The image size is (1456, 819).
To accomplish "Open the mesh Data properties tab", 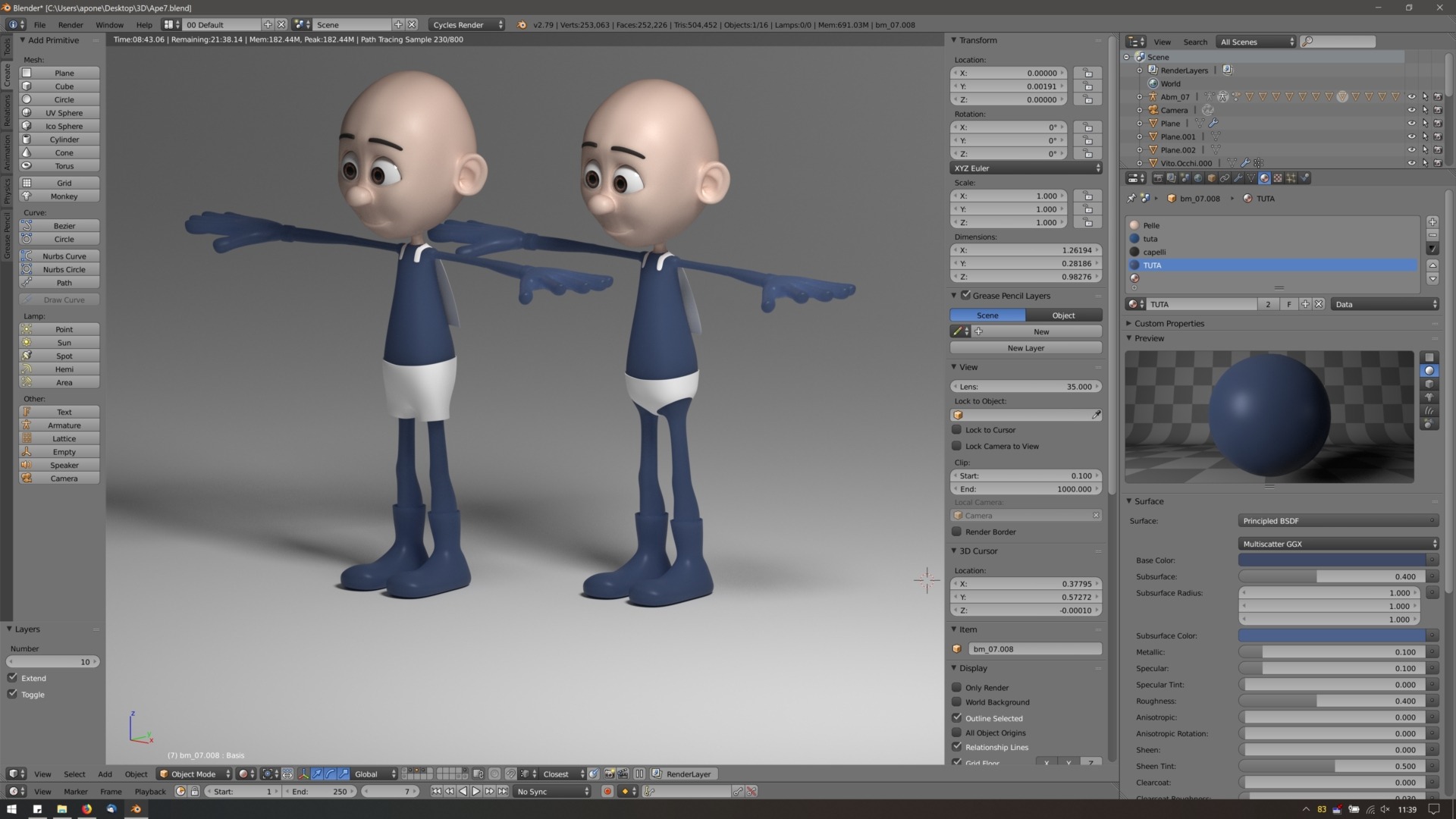I will coord(1251,178).
